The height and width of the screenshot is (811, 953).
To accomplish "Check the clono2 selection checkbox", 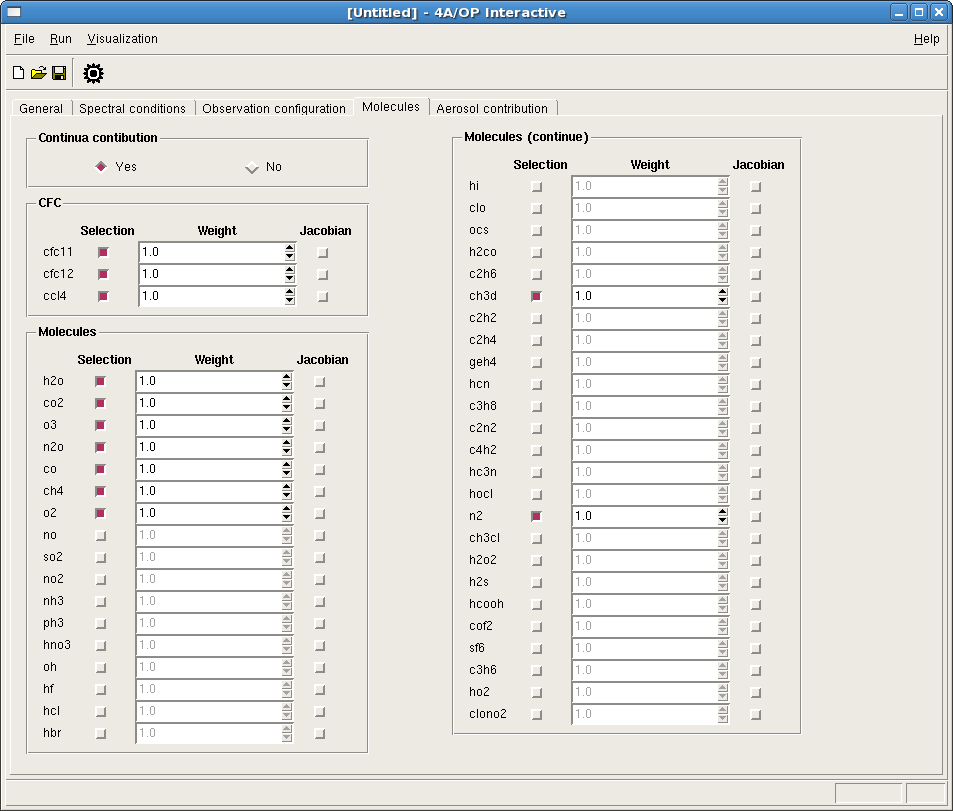I will click(537, 714).
